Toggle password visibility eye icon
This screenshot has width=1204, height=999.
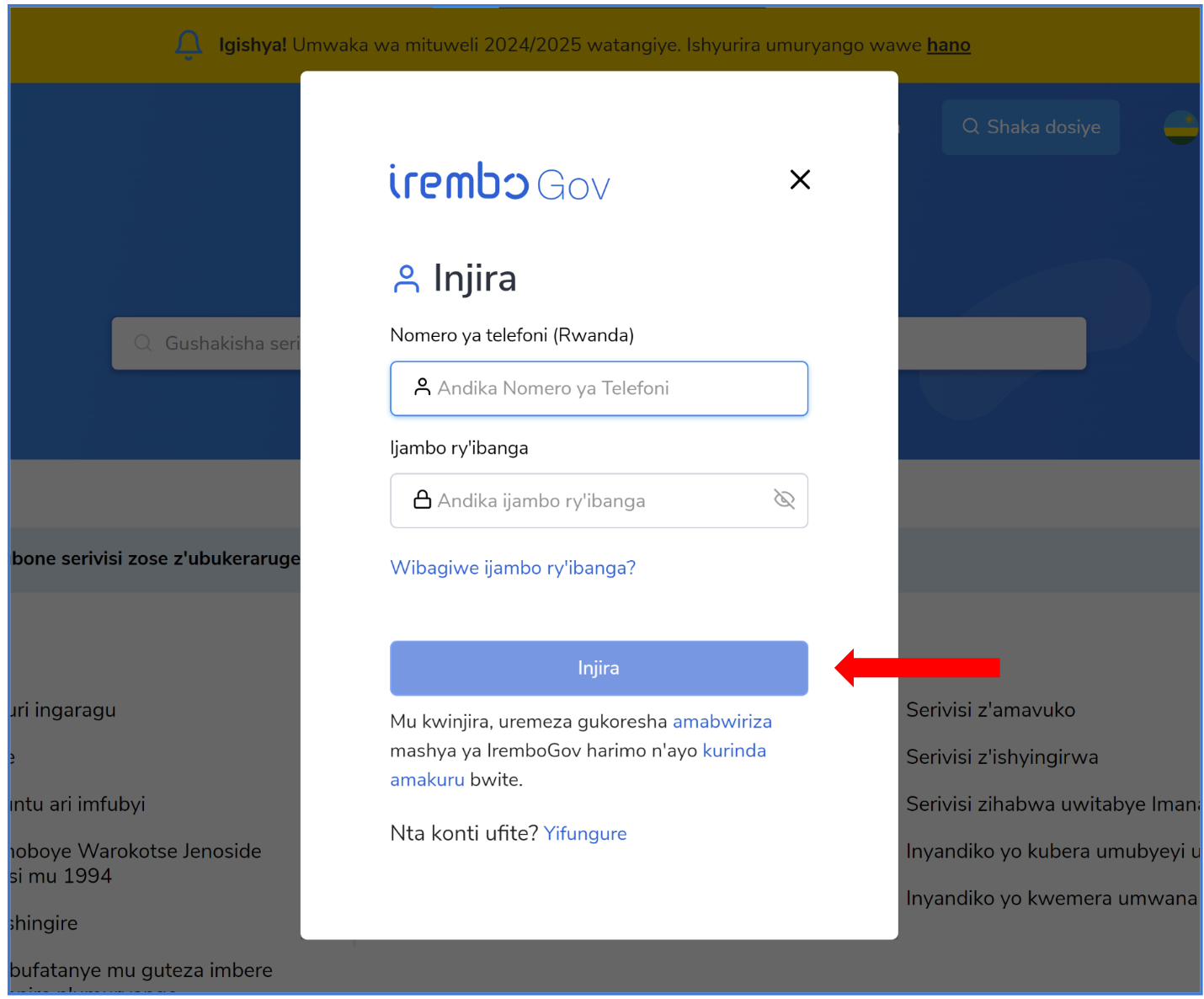click(x=784, y=499)
